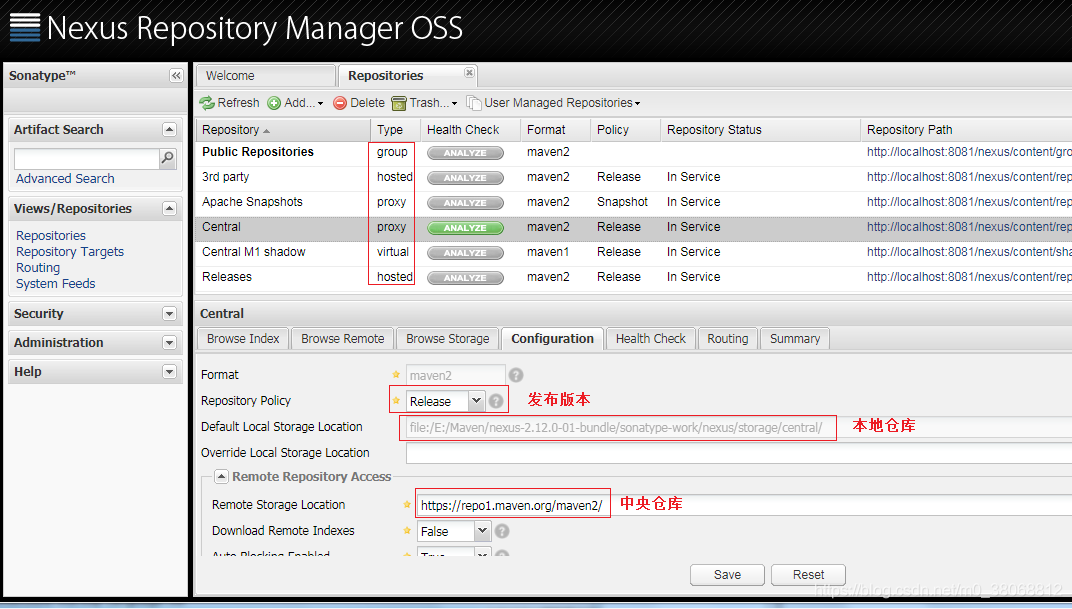Sort by Repository column header
This screenshot has height=609, width=1072.
click(283, 130)
